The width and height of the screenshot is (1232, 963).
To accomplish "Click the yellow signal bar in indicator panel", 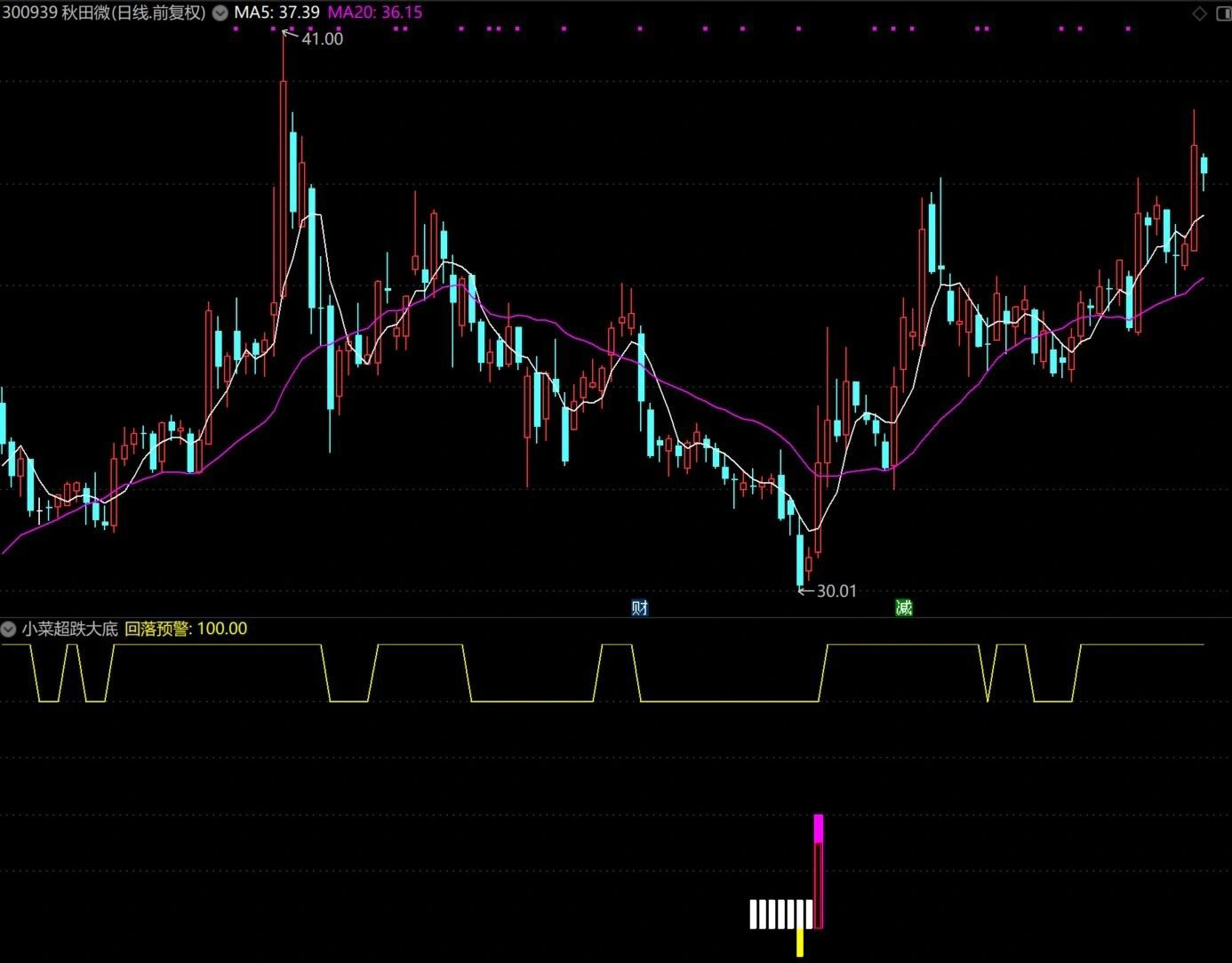I will (x=800, y=943).
